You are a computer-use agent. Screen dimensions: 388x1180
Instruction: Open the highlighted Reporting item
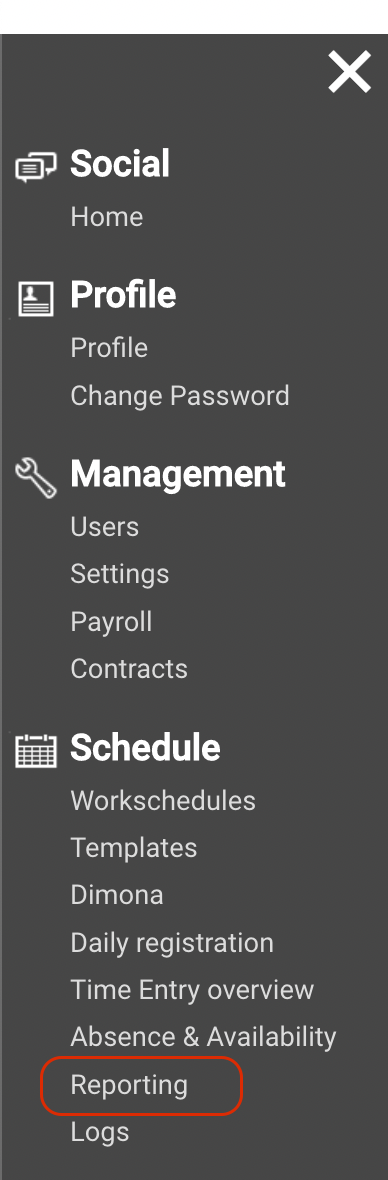[129, 1086]
